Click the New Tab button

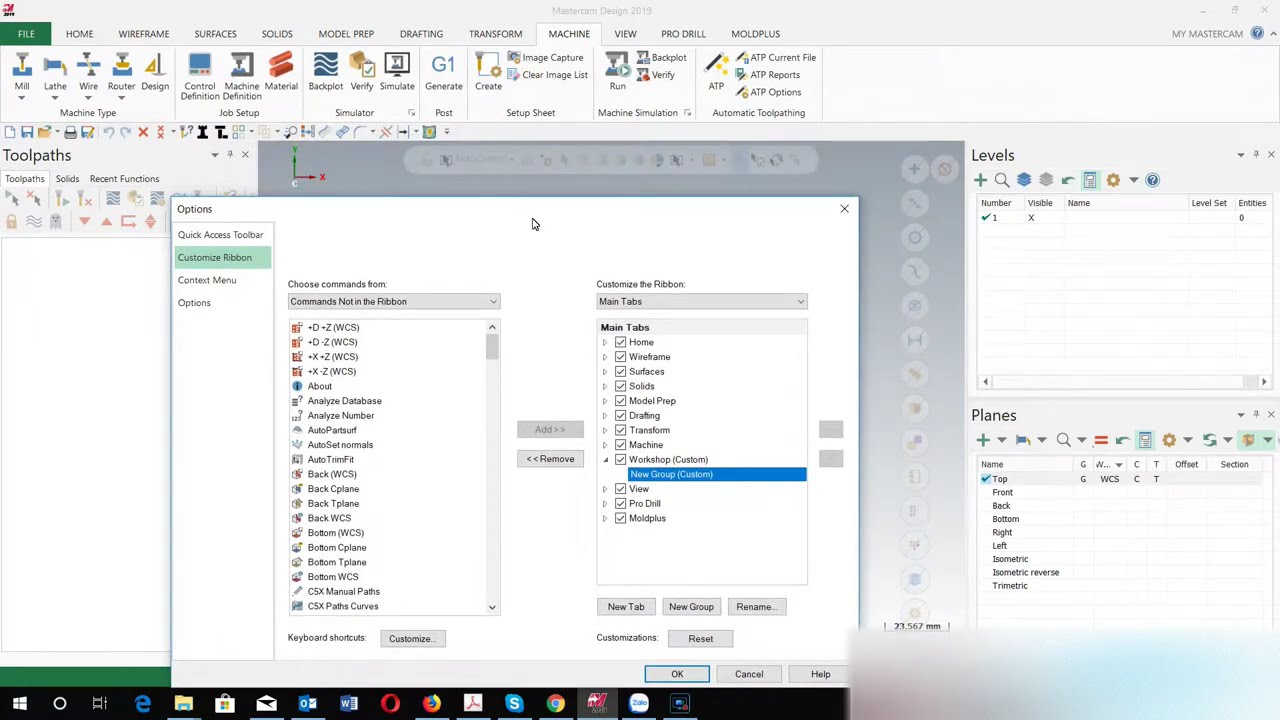pyautogui.click(x=626, y=607)
